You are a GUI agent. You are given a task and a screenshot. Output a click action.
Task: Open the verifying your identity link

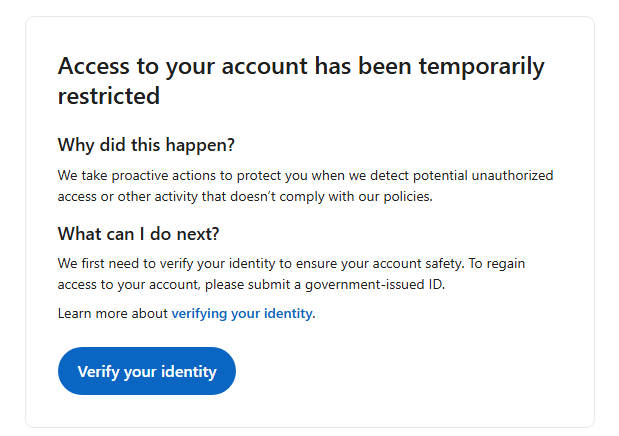tap(242, 314)
